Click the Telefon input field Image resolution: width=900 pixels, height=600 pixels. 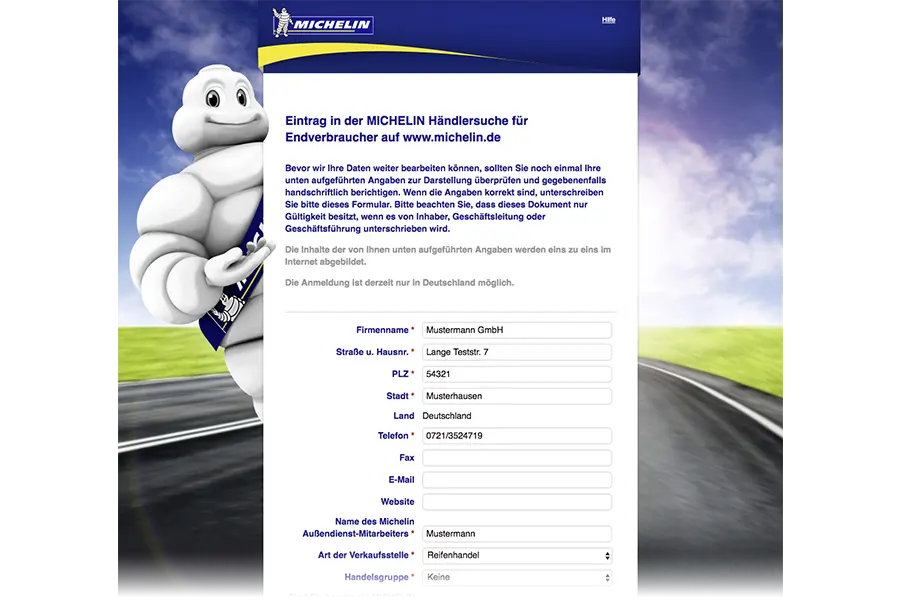tap(517, 436)
